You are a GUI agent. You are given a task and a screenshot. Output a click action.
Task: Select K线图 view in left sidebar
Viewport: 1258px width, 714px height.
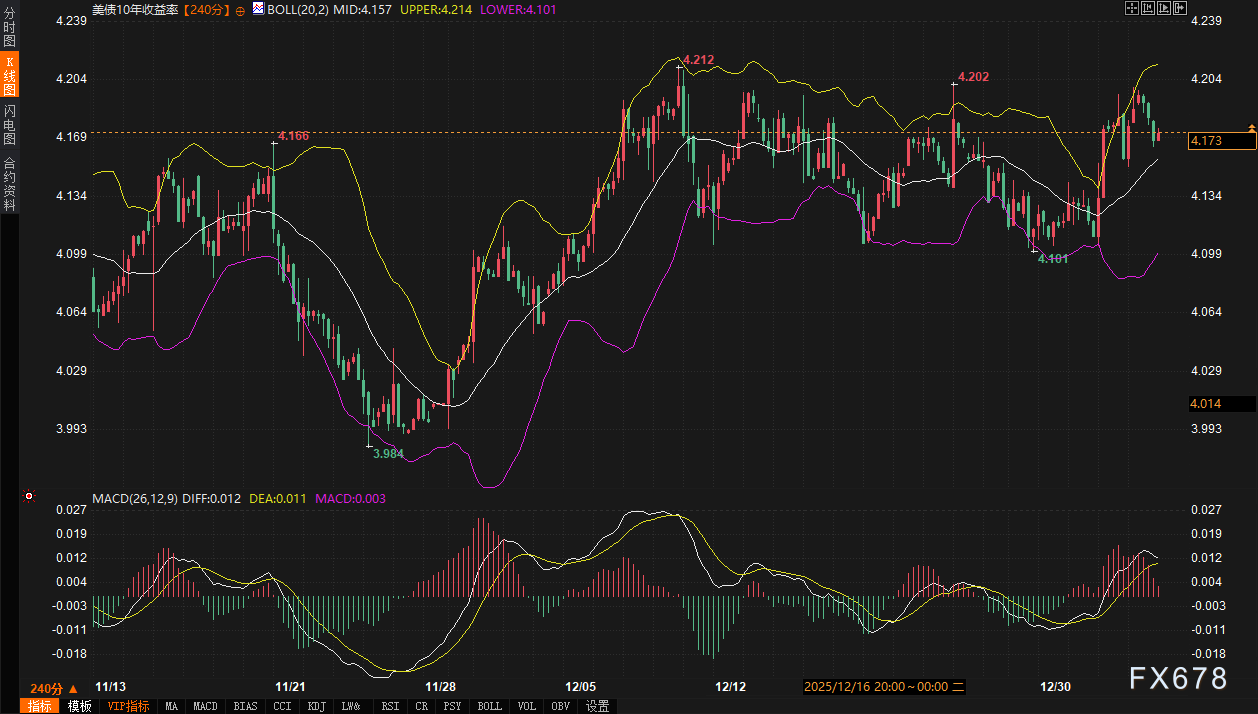coord(9,76)
